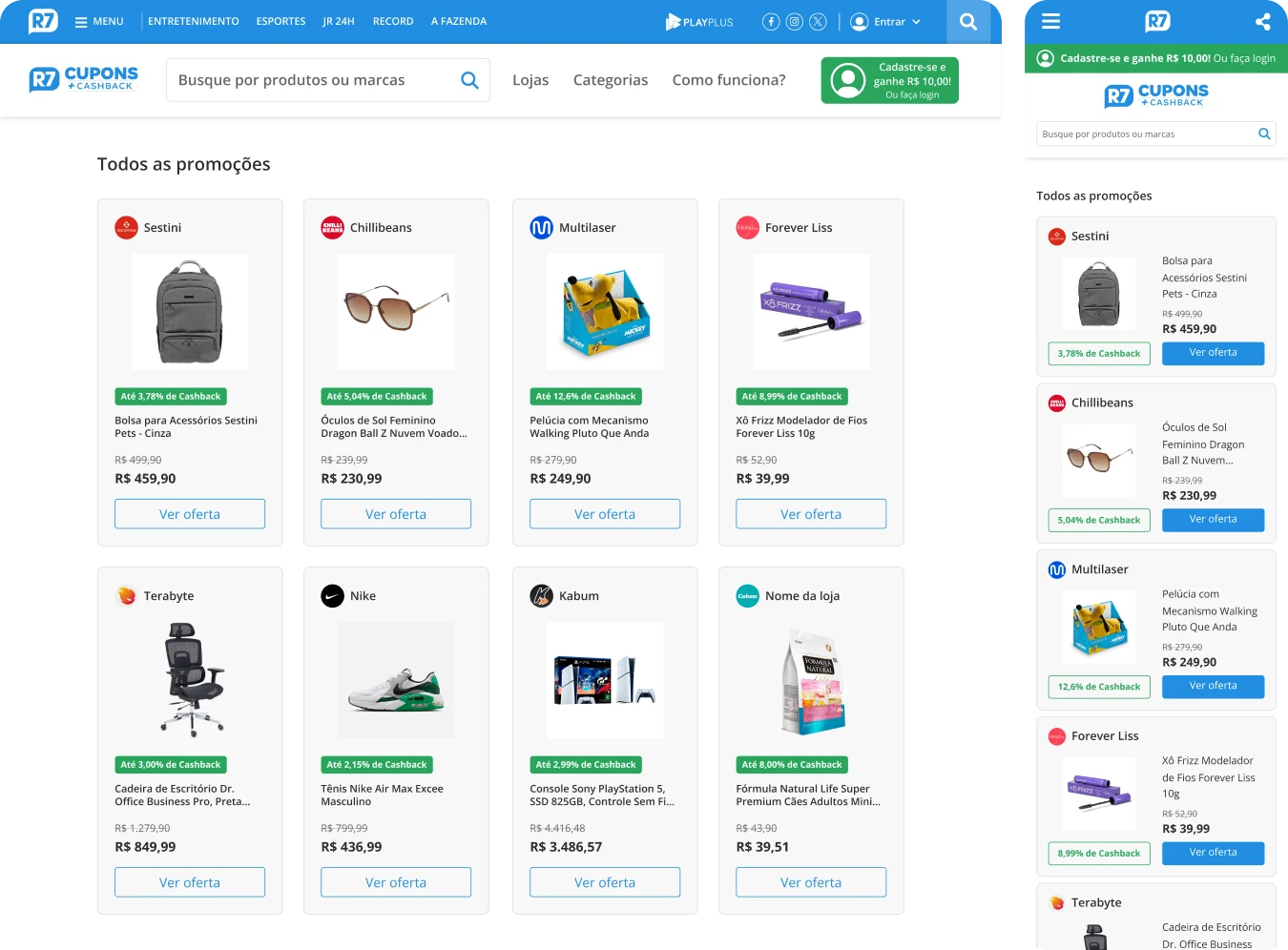Open the Lojas page
The image size is (1288, 950).
coord(530,80)
